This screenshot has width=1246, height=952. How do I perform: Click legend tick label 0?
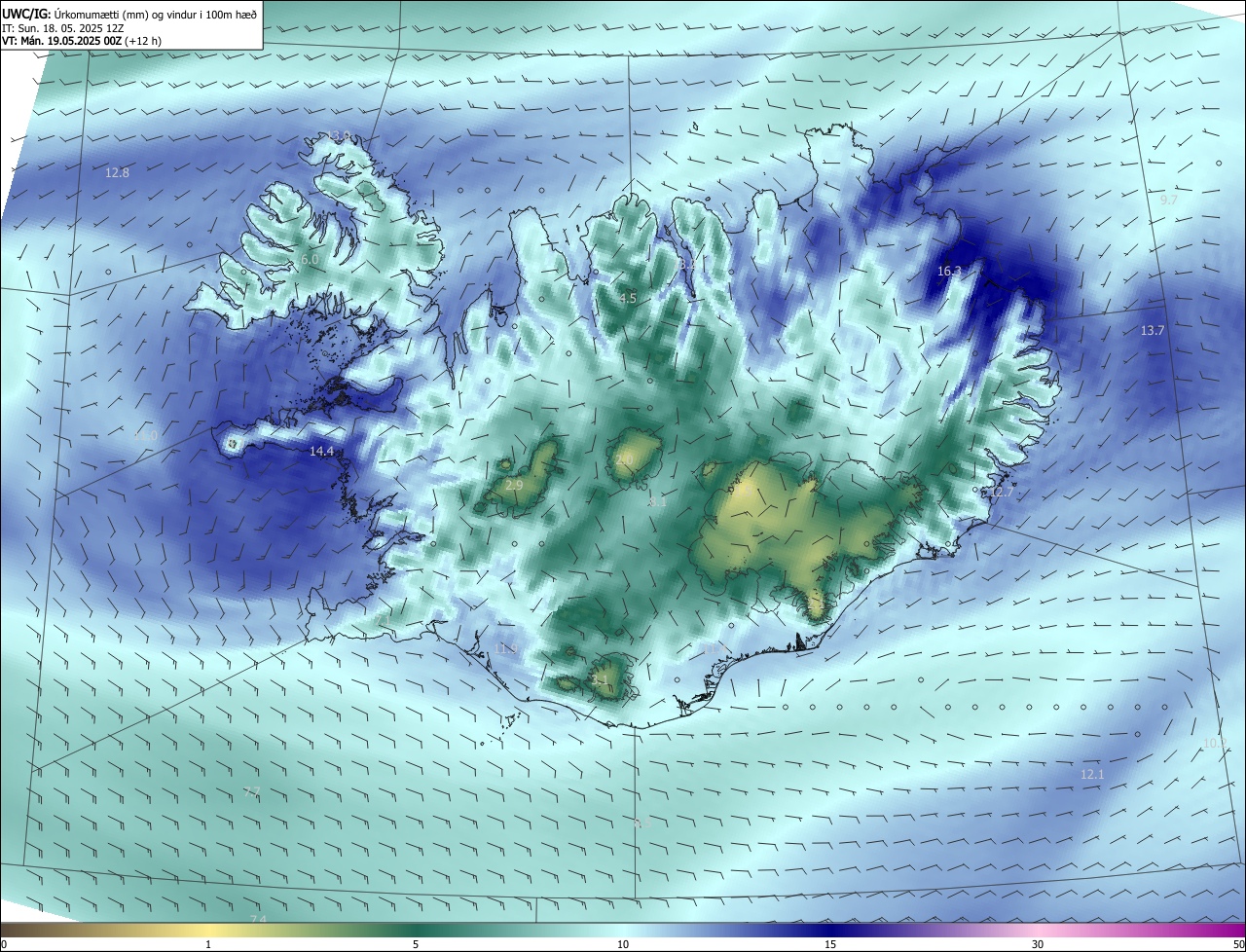click(3, 944)
